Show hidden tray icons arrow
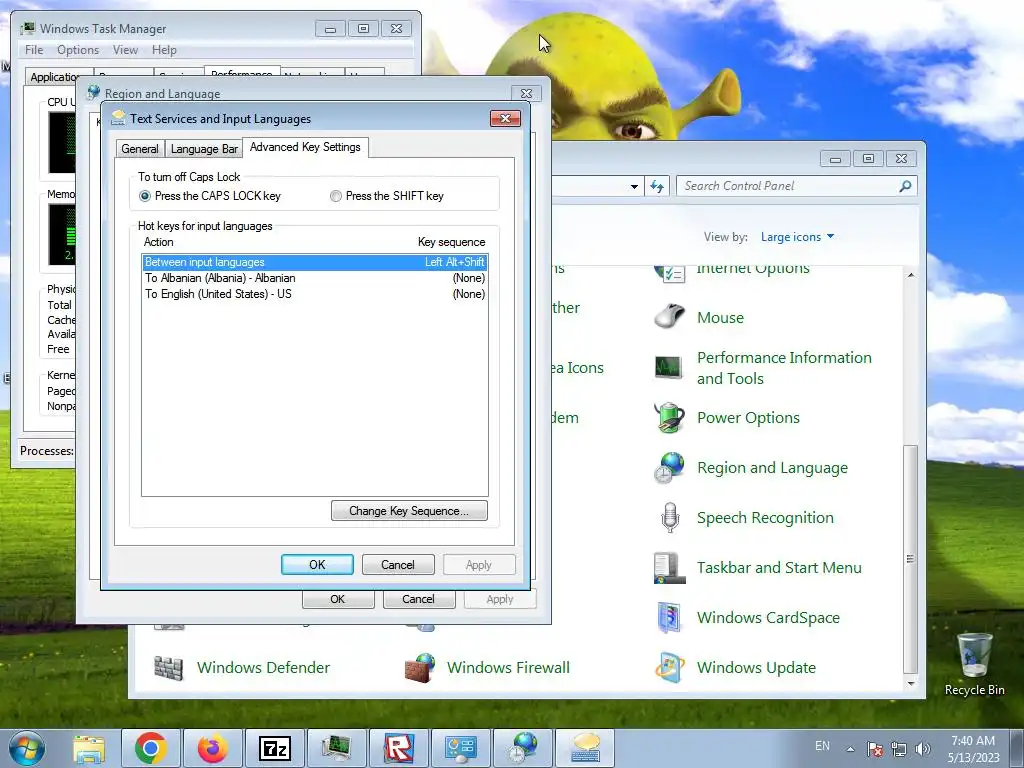Viewport: 1024px width, 768px height. [x=850, y=749]
